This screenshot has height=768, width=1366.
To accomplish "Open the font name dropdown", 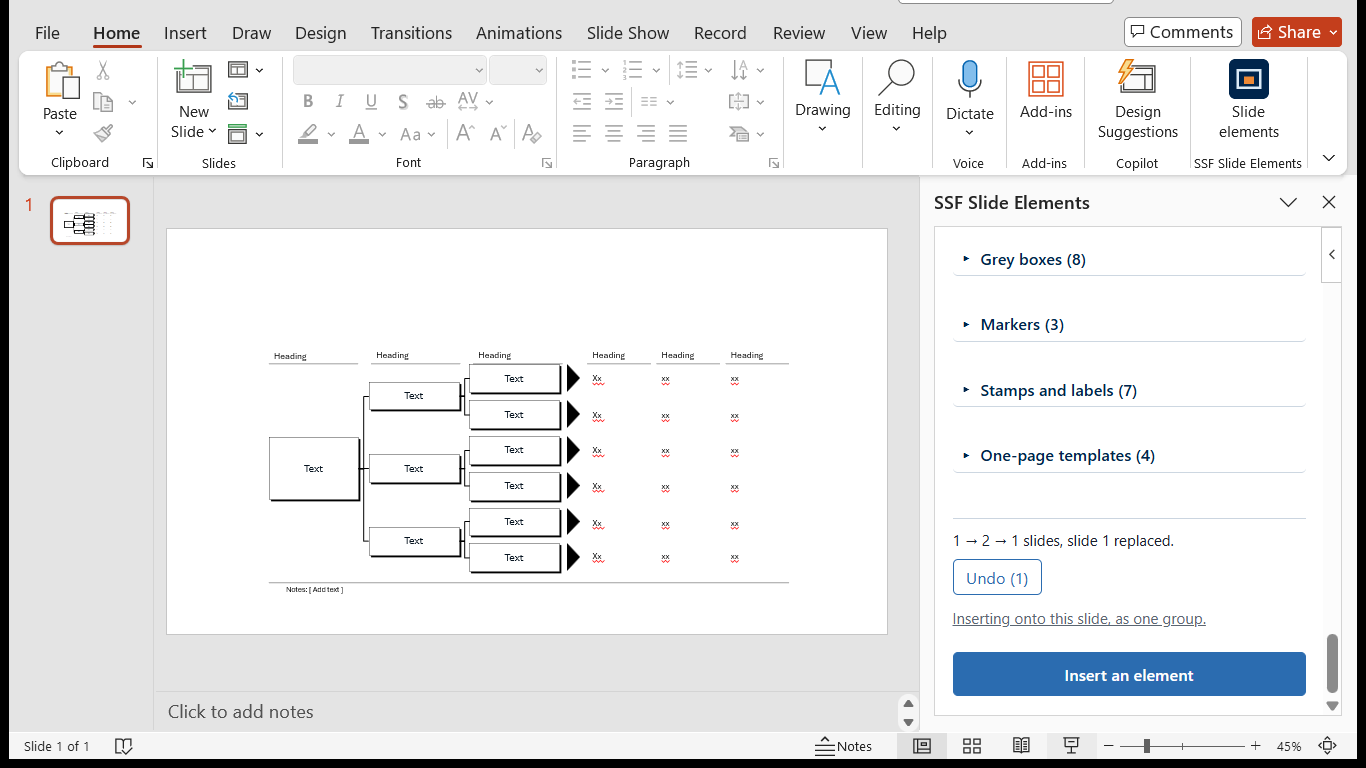I will click(x=479, y=71).
